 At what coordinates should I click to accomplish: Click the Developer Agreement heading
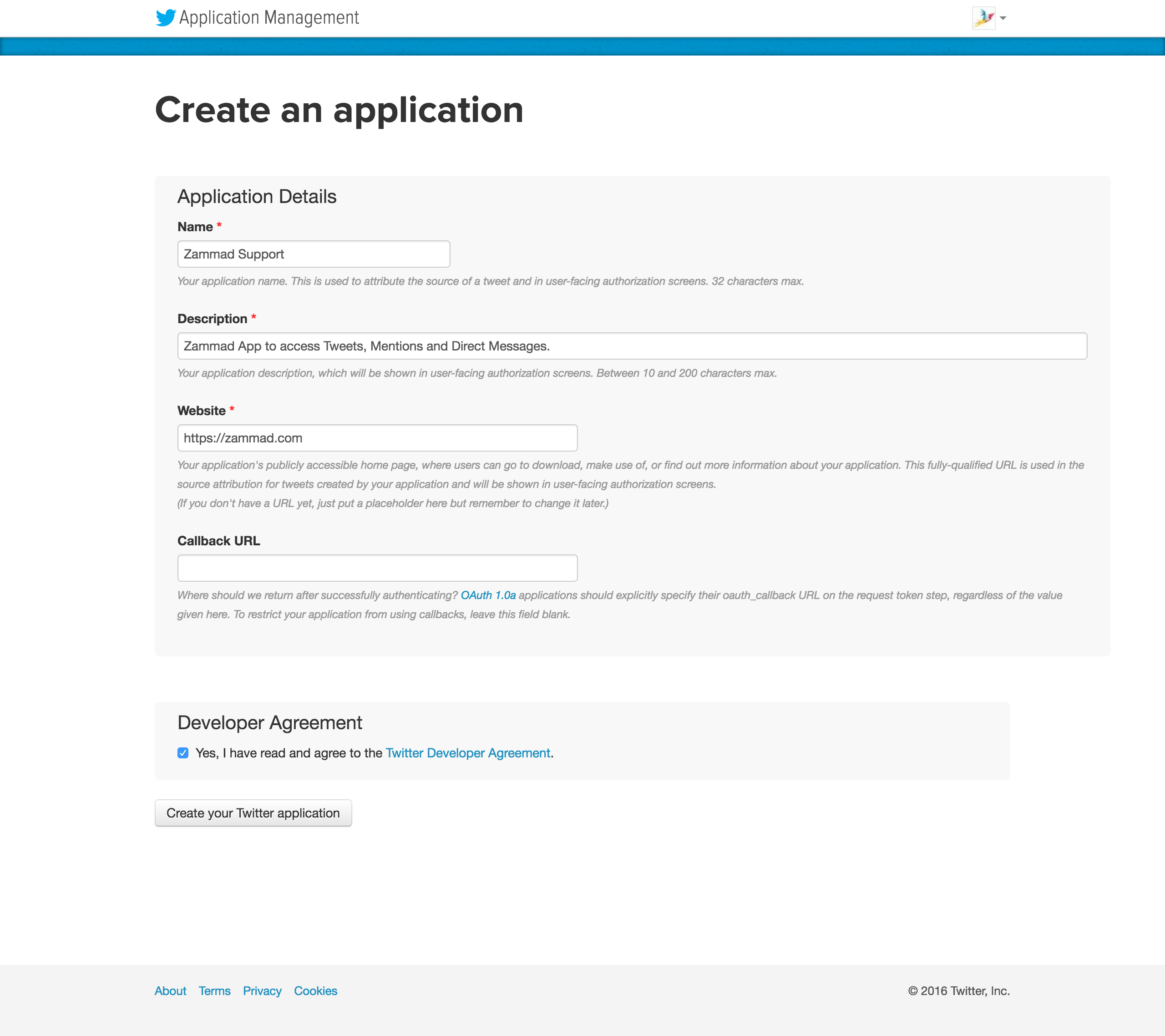click(x=269, y=723)
